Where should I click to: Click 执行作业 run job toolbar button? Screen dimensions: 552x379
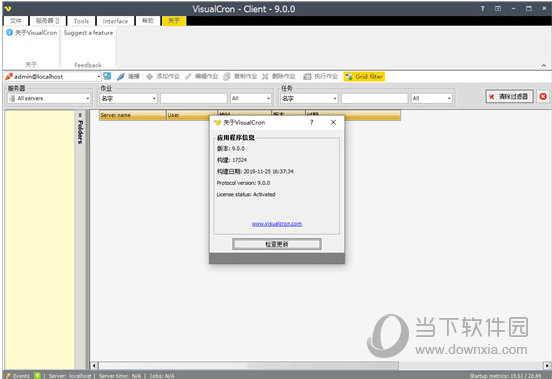click(321, 76)
